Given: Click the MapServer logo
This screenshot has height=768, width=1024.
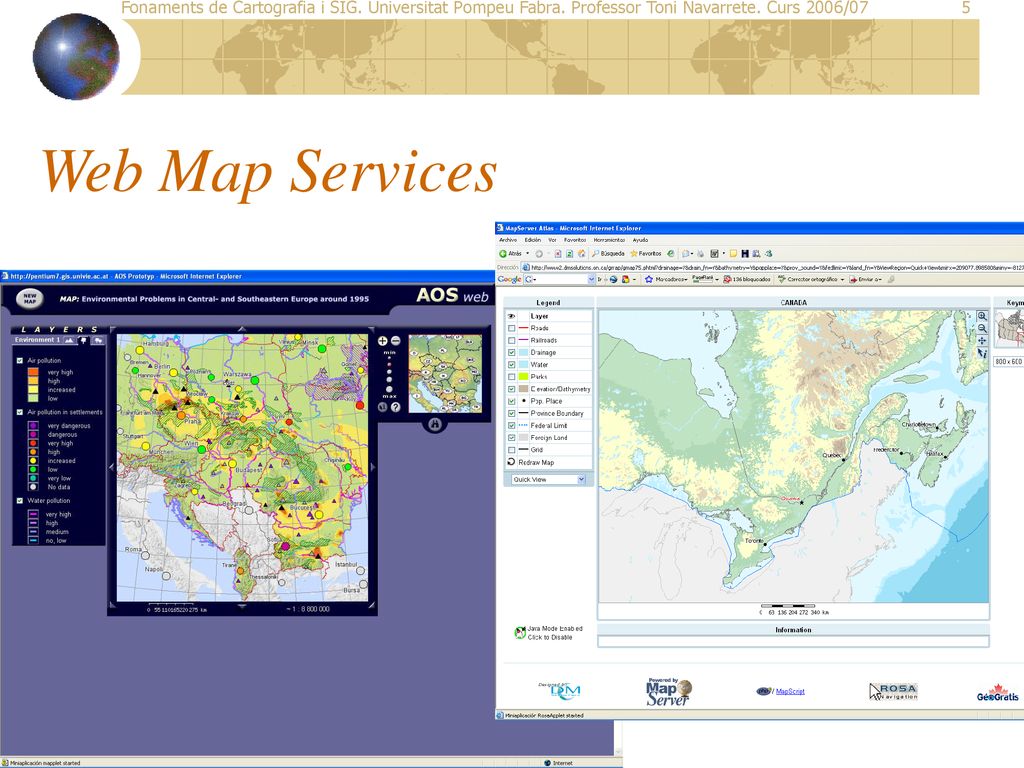Looking at the screenshot, I should 669,692.
